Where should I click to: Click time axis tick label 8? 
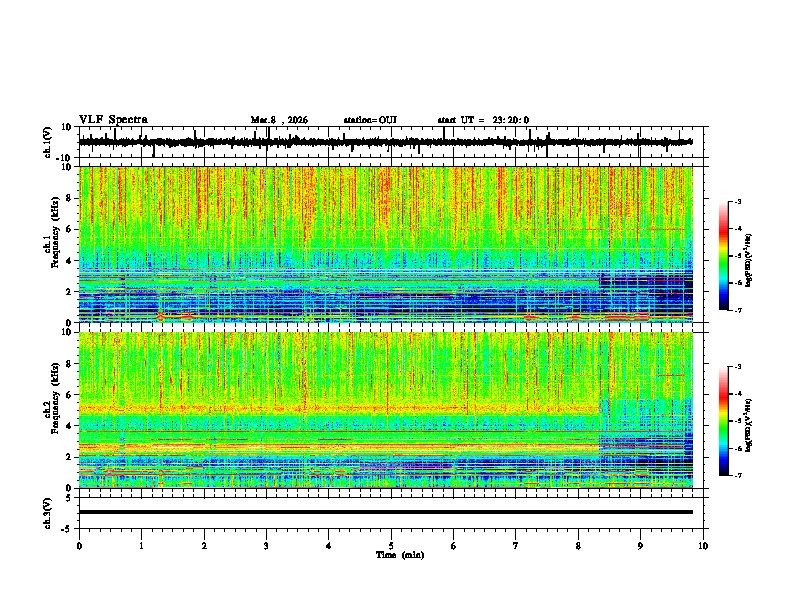578,546
